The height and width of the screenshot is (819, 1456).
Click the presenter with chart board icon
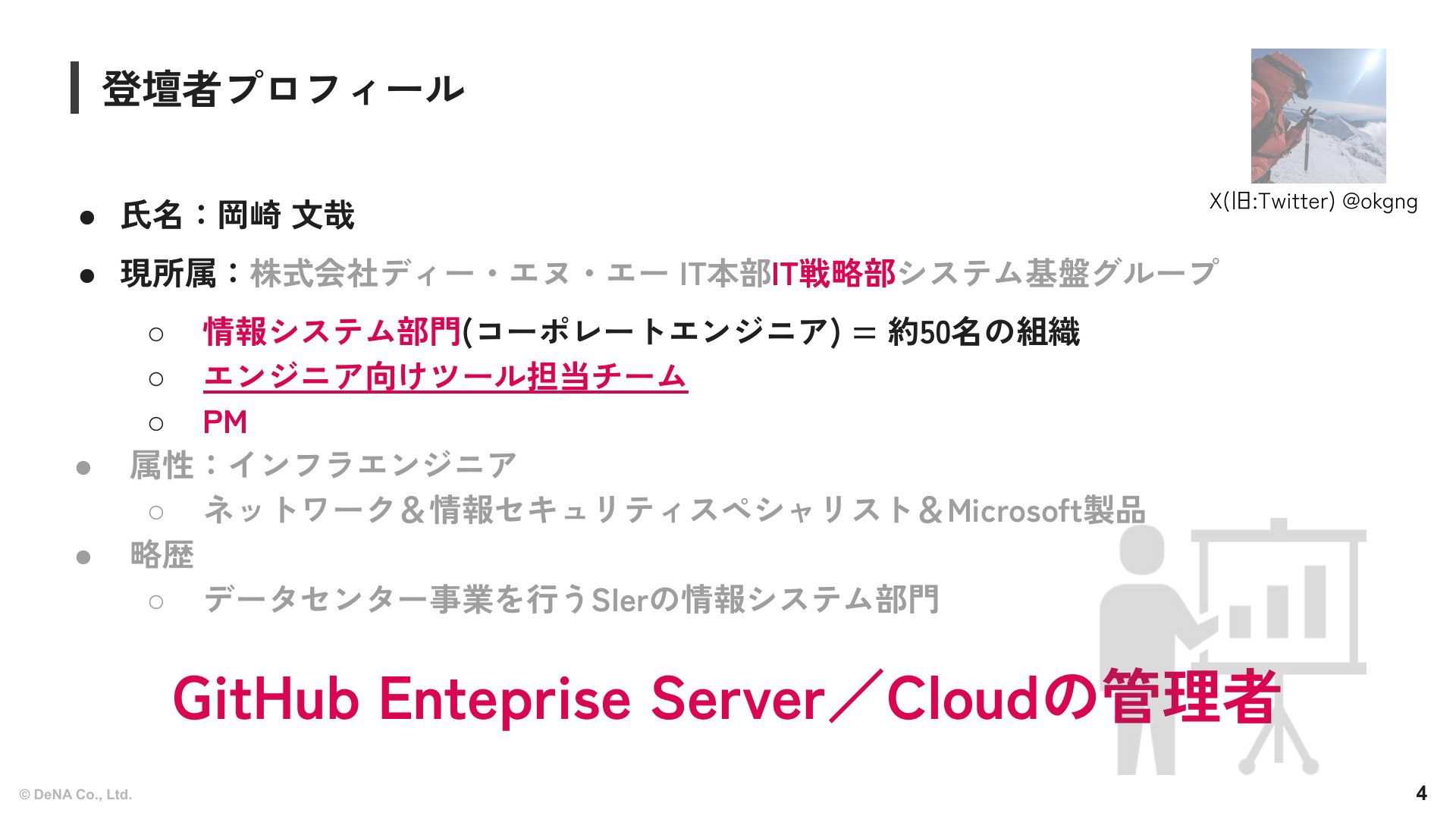pyautogui.click(x=1233, y=647)
